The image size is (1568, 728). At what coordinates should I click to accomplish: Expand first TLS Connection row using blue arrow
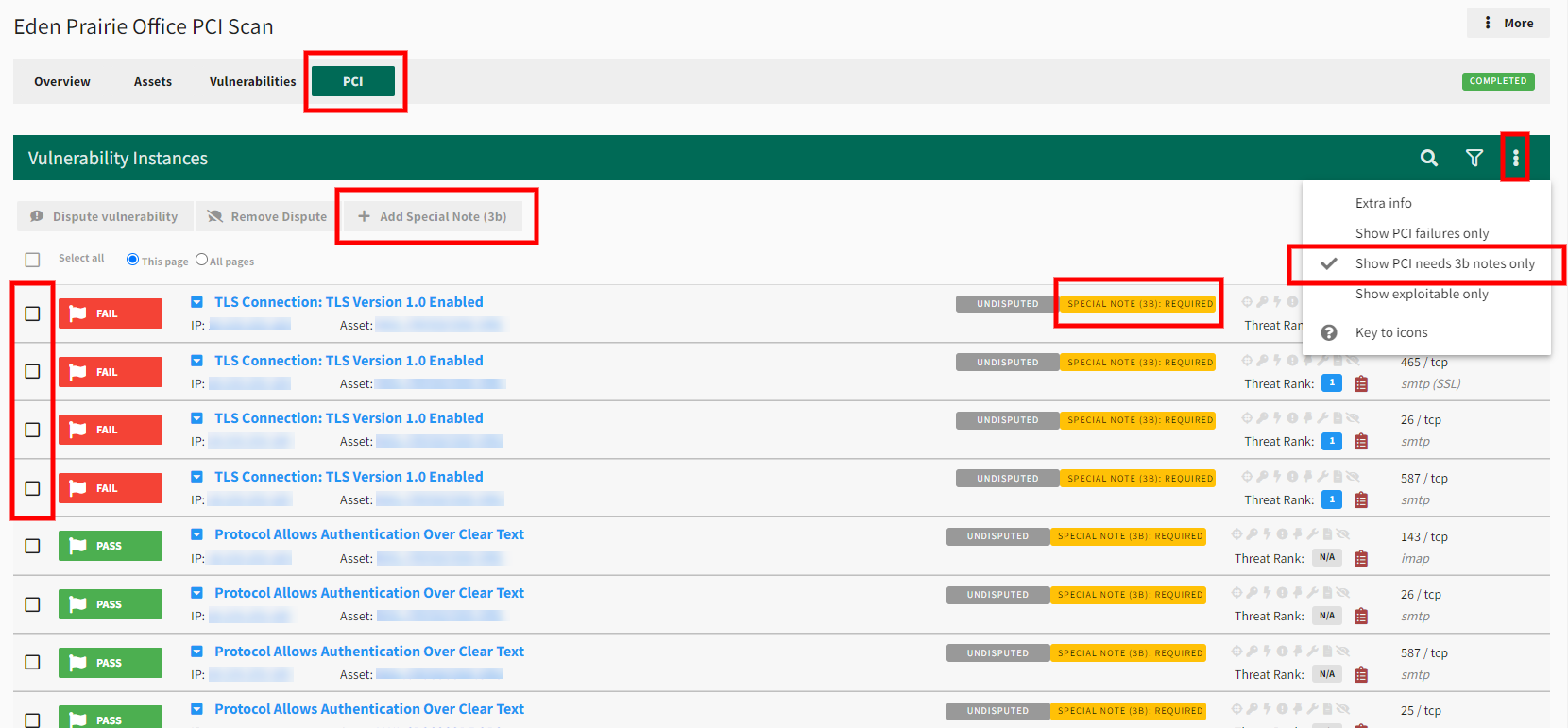coord(196,302)
